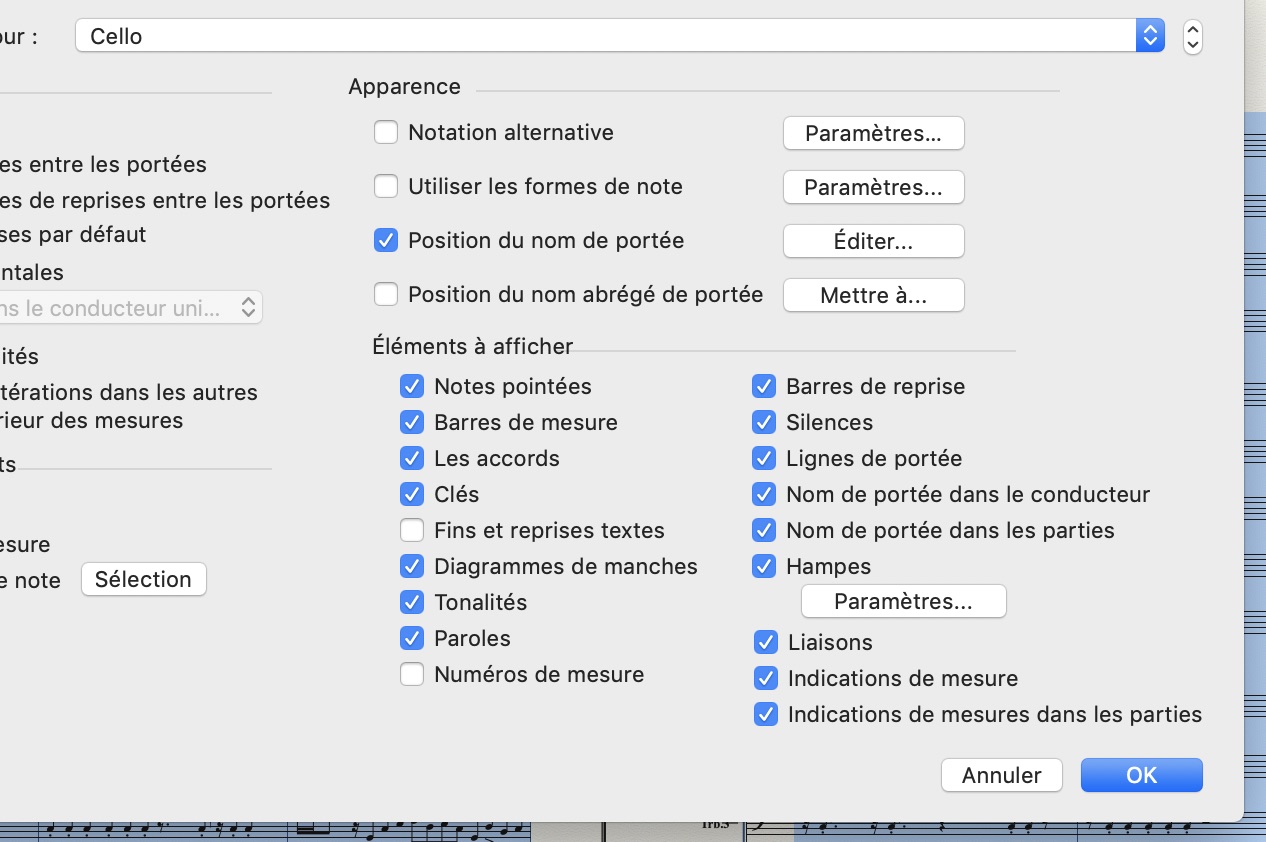This screenshot has width=1266, height=842.
Task: Enable Fins et reprises textes
Action: (x=412, y=530)
